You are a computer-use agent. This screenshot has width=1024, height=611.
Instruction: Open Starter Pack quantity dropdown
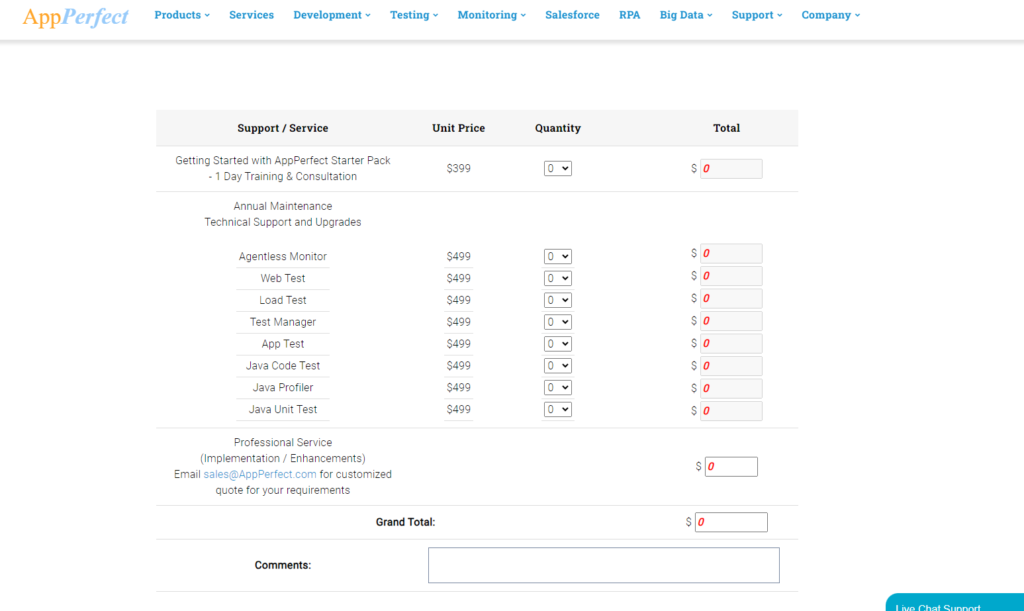point(558,168)
